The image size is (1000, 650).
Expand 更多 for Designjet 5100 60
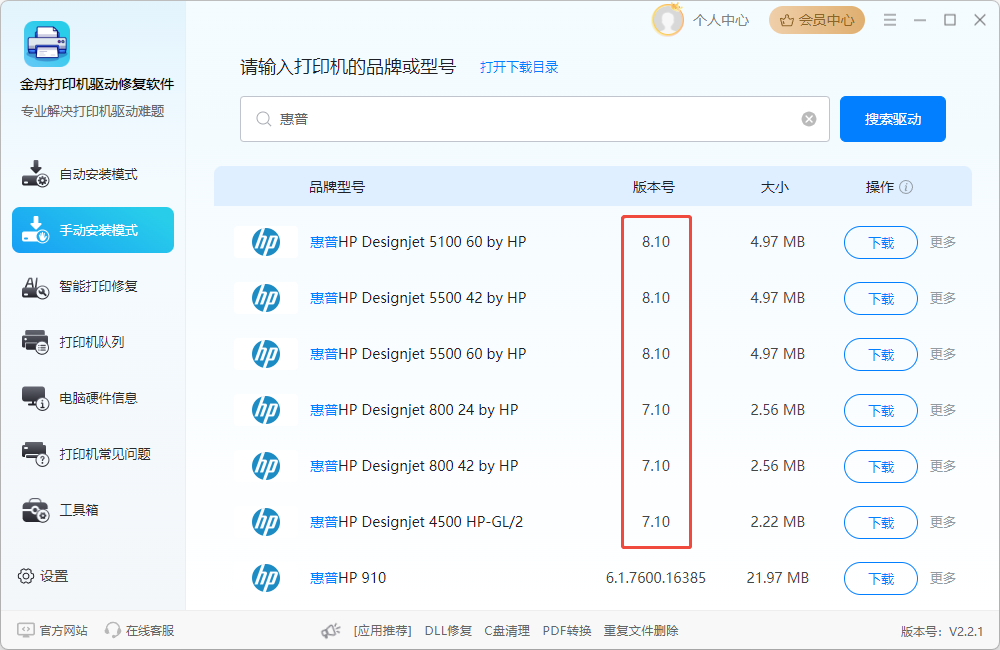[943, 242]
